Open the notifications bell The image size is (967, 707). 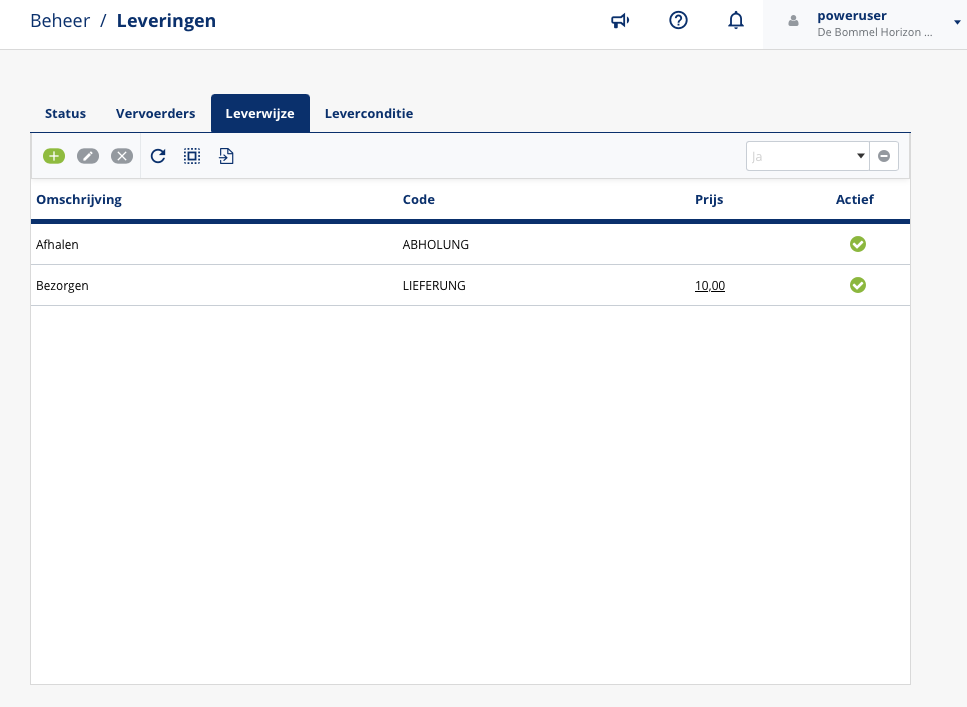736,21
